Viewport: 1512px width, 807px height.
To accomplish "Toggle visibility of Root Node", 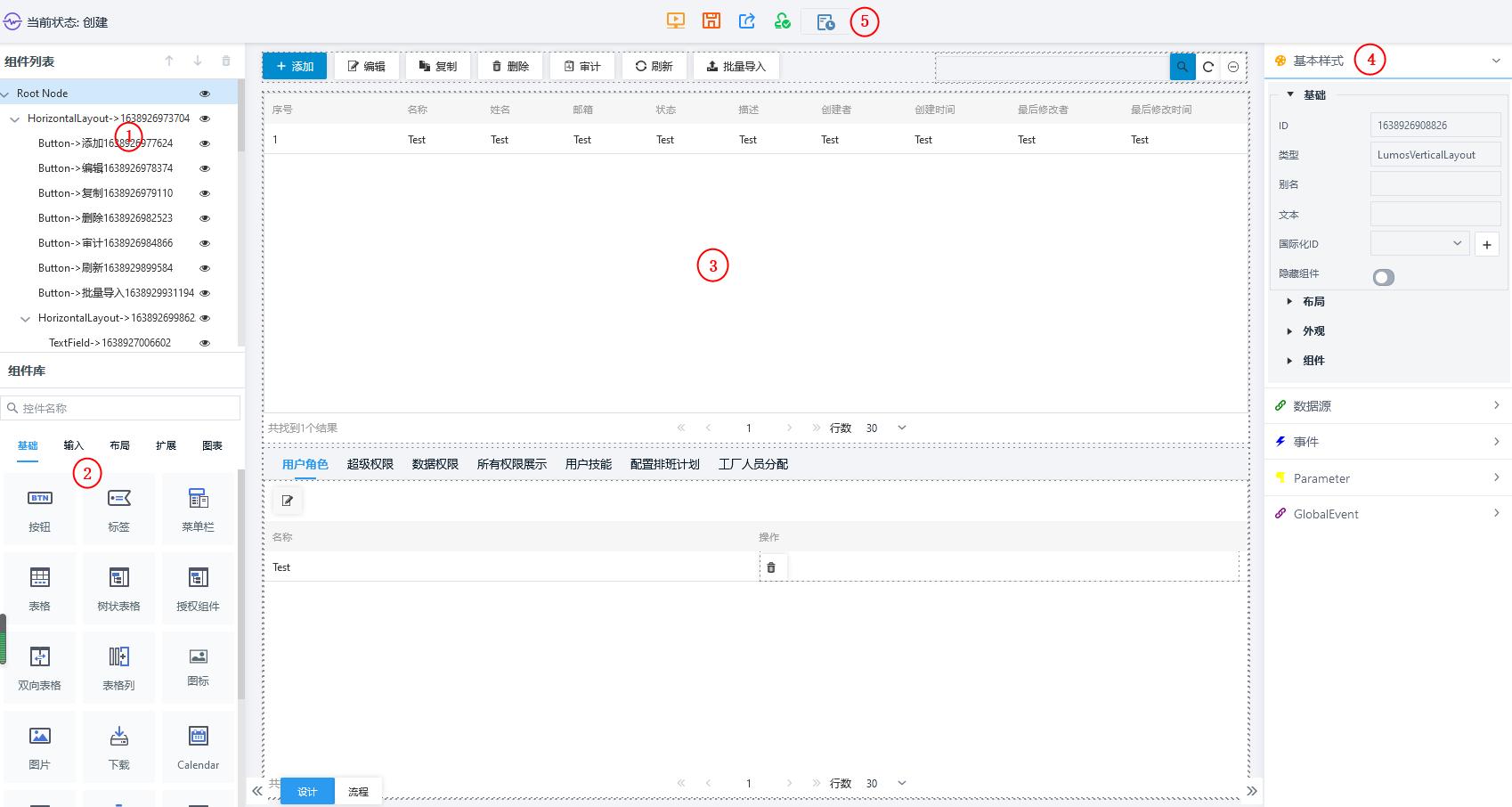I will point(205,94).
